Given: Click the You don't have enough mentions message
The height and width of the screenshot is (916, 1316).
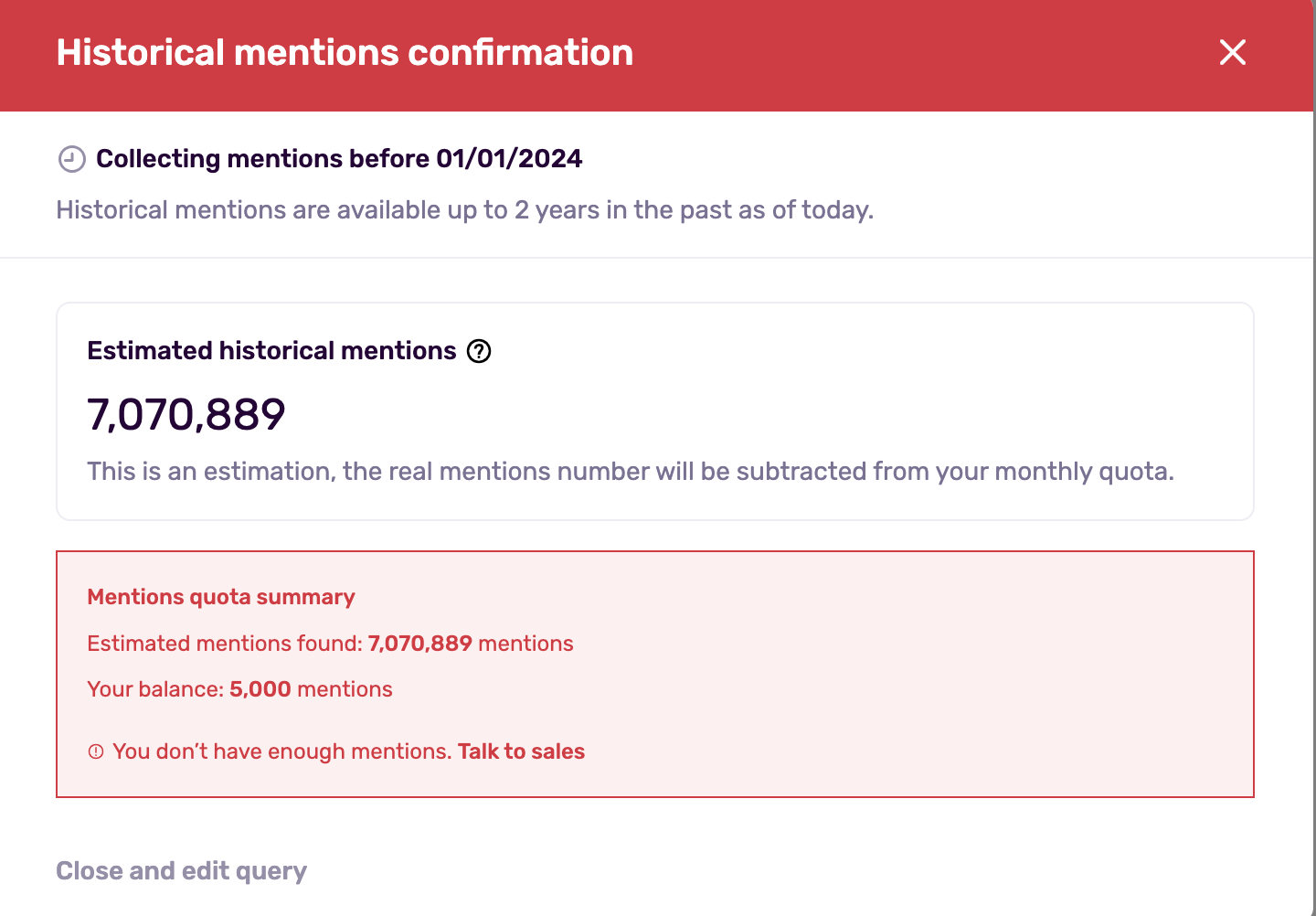Looking at the screenshot, I should pyautogui.click(x=282, y=751).
